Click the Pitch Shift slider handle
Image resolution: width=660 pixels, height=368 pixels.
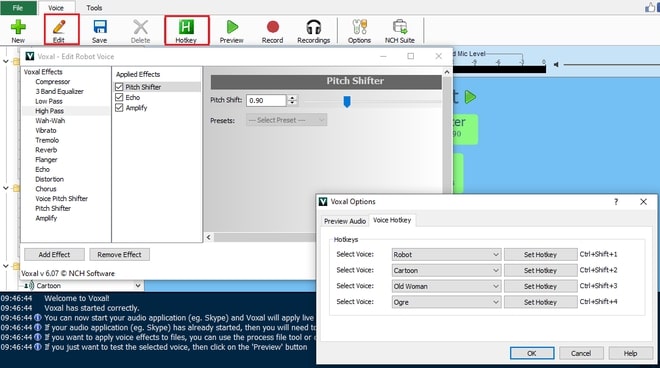click(x=347, y=101)
